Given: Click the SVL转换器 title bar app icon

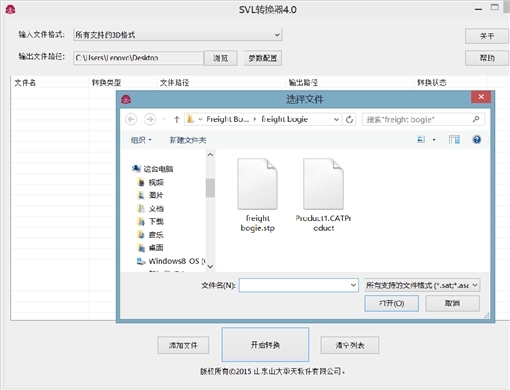Looking at the screenshot, I should pyautogui.click(x=10, y=9).
